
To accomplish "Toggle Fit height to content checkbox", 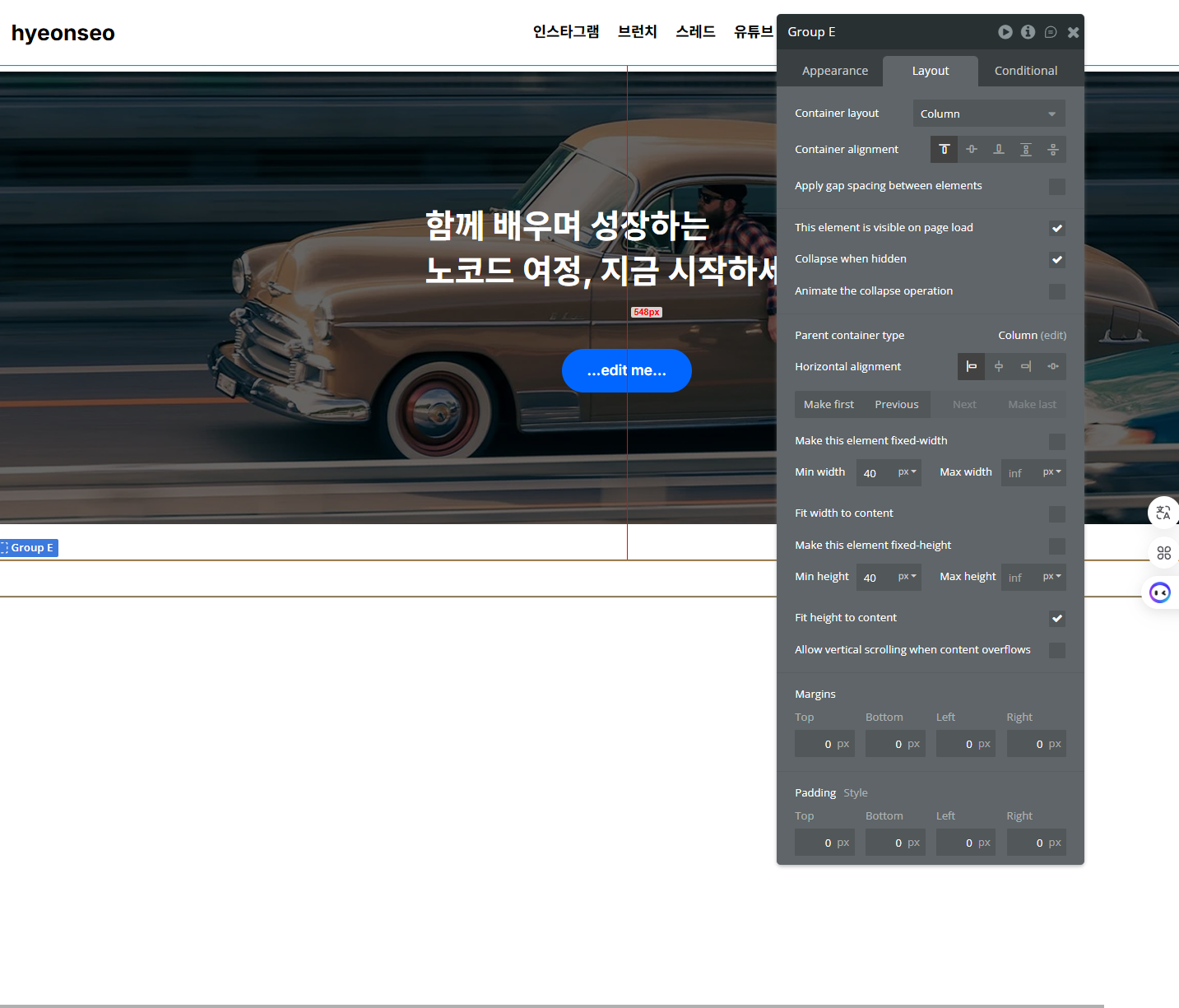I will pos(1057,619).
